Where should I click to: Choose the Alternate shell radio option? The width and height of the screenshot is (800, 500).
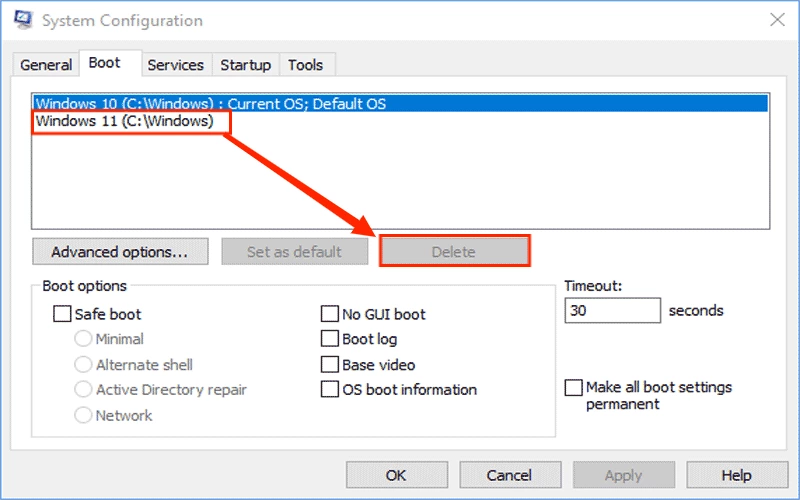coord(83,365)
